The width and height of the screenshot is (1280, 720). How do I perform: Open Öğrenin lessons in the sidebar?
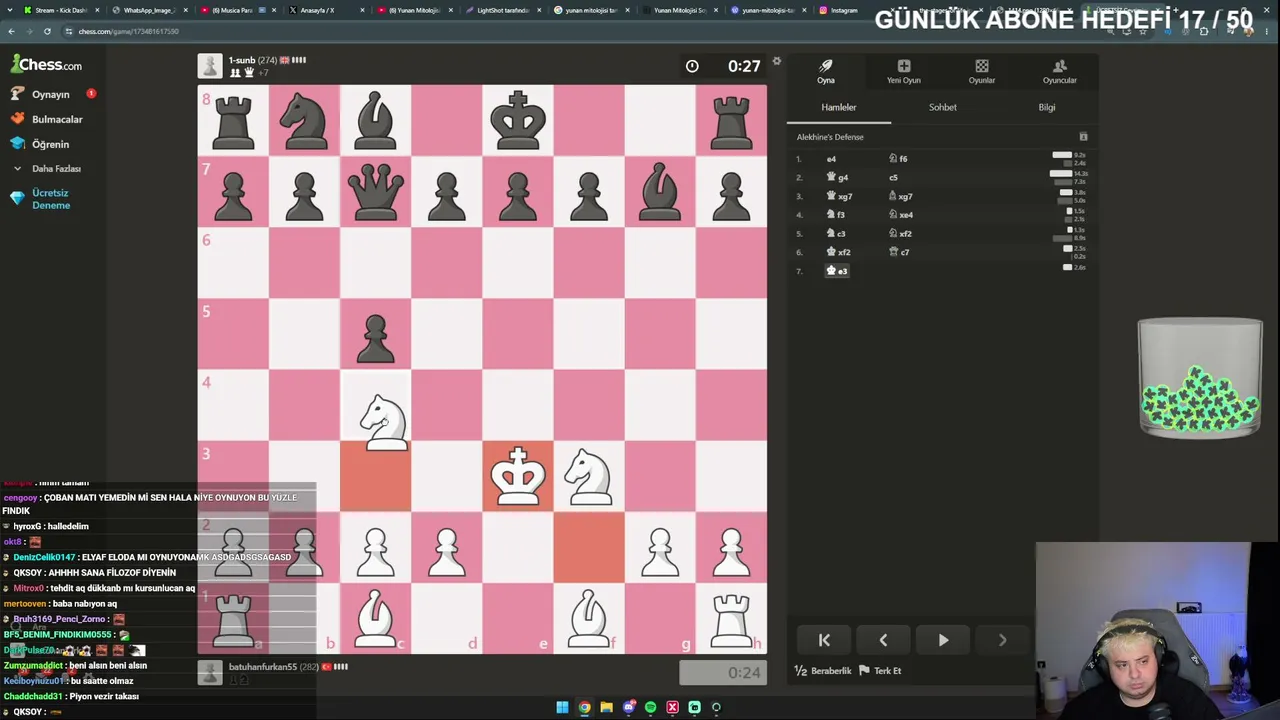pos(40,144)
